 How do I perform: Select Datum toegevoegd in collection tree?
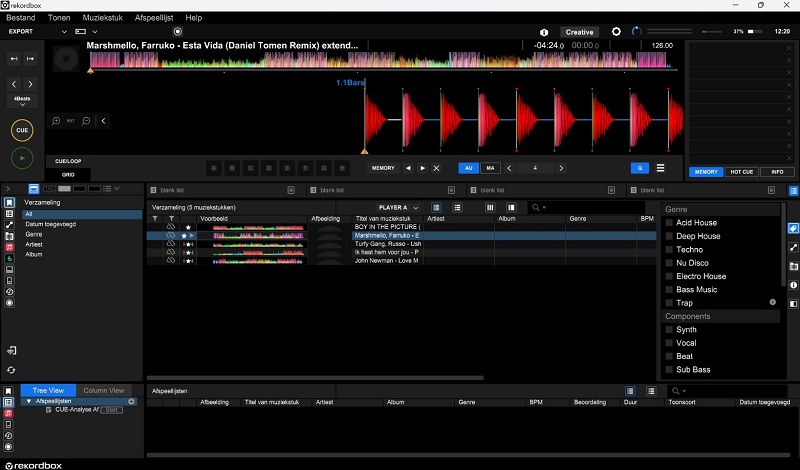pos(51,224)
